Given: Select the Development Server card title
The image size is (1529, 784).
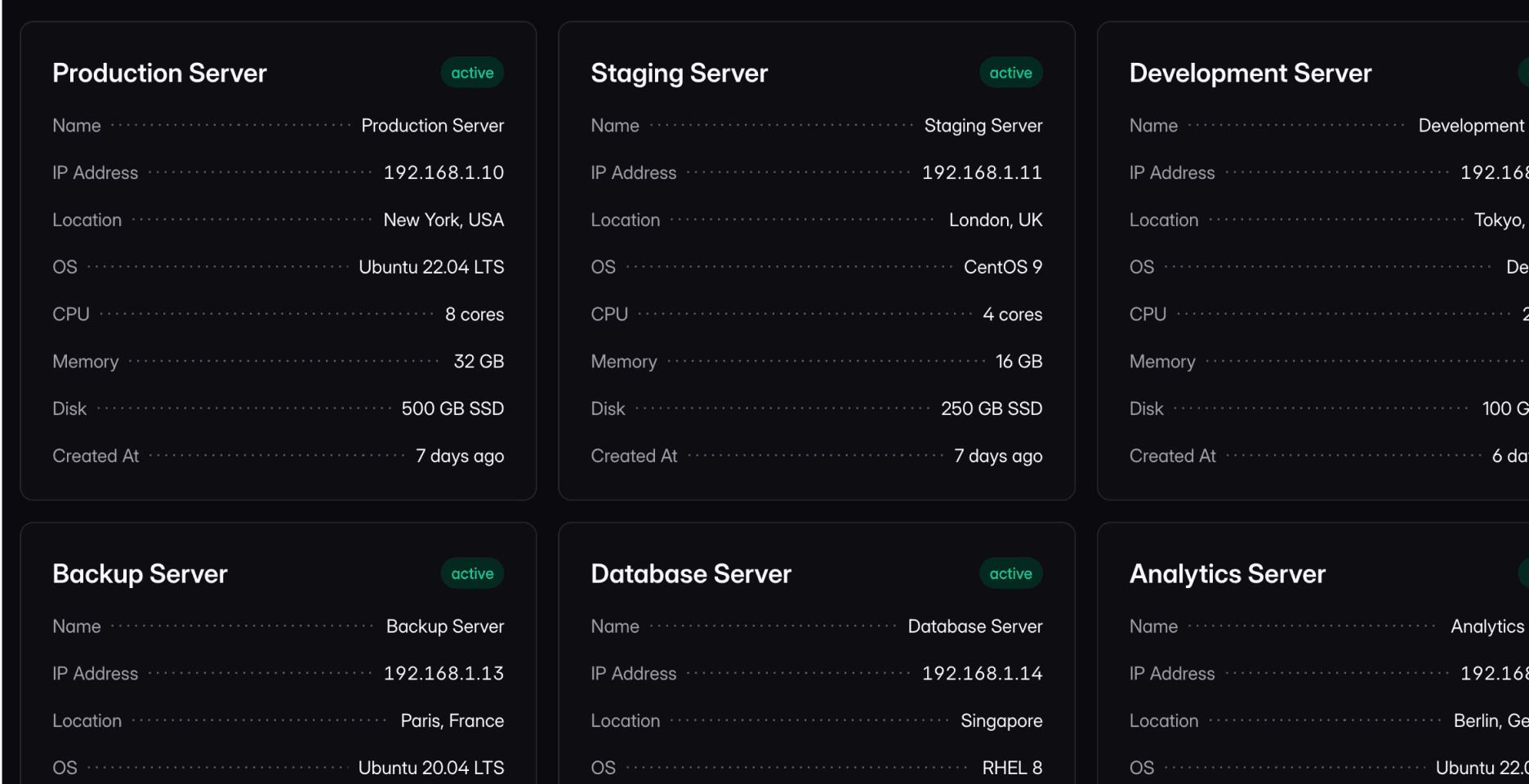Looking at the screenshot, I should [1250, 73].
